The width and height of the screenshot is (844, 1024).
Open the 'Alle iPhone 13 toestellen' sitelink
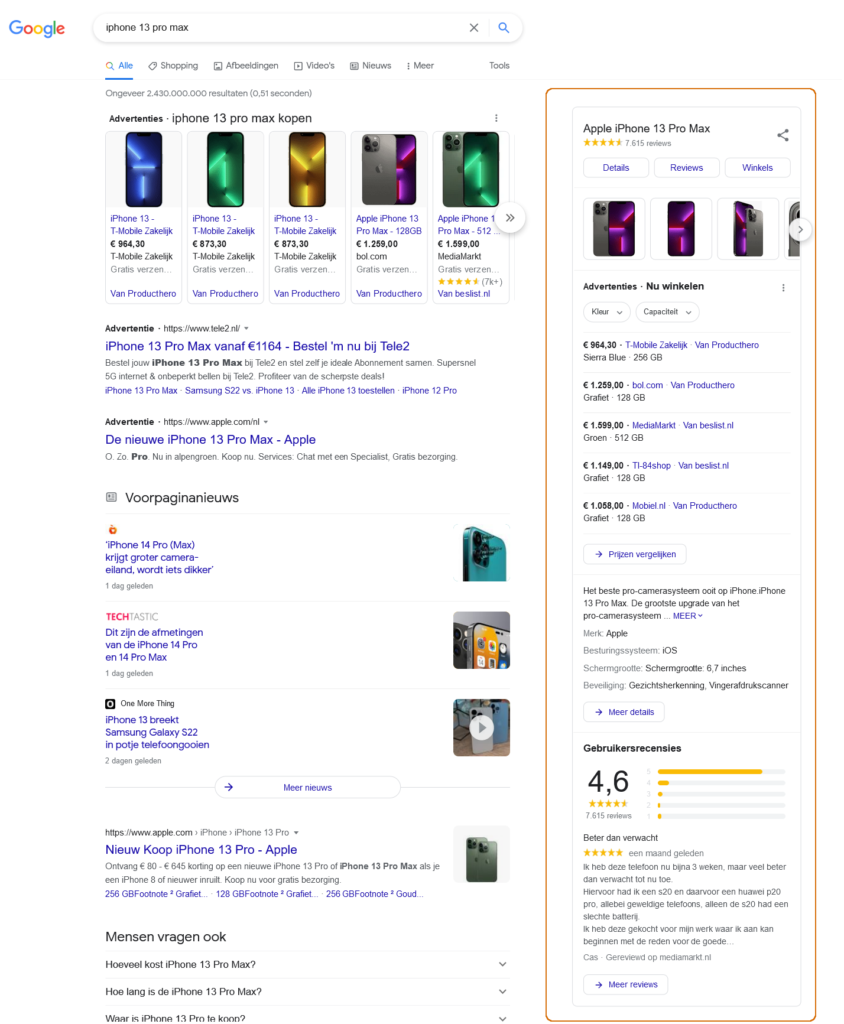pos(348,391)
